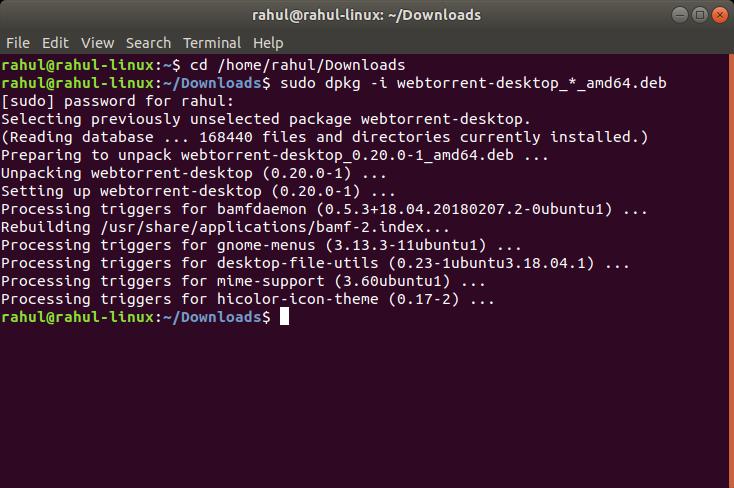
Task: Click the 'Processing triggers for desktop-file-utils' line
Action: (x=316, y=263)
